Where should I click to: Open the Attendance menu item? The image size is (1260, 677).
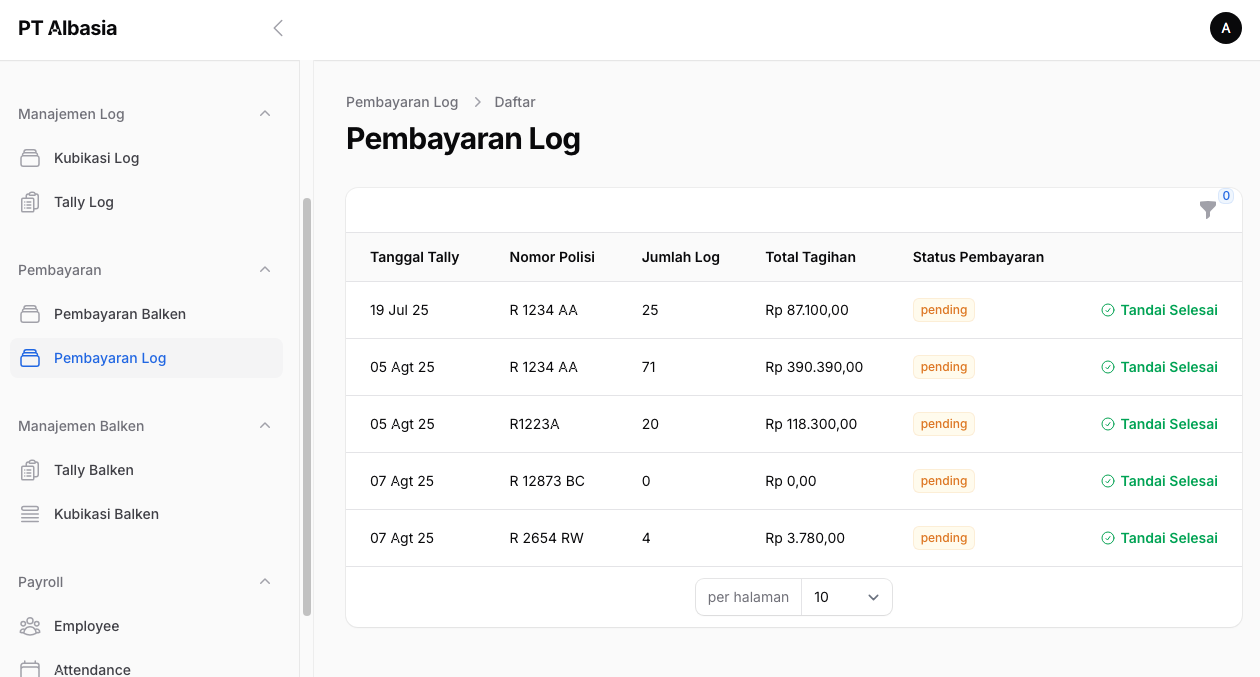point(92,669)
